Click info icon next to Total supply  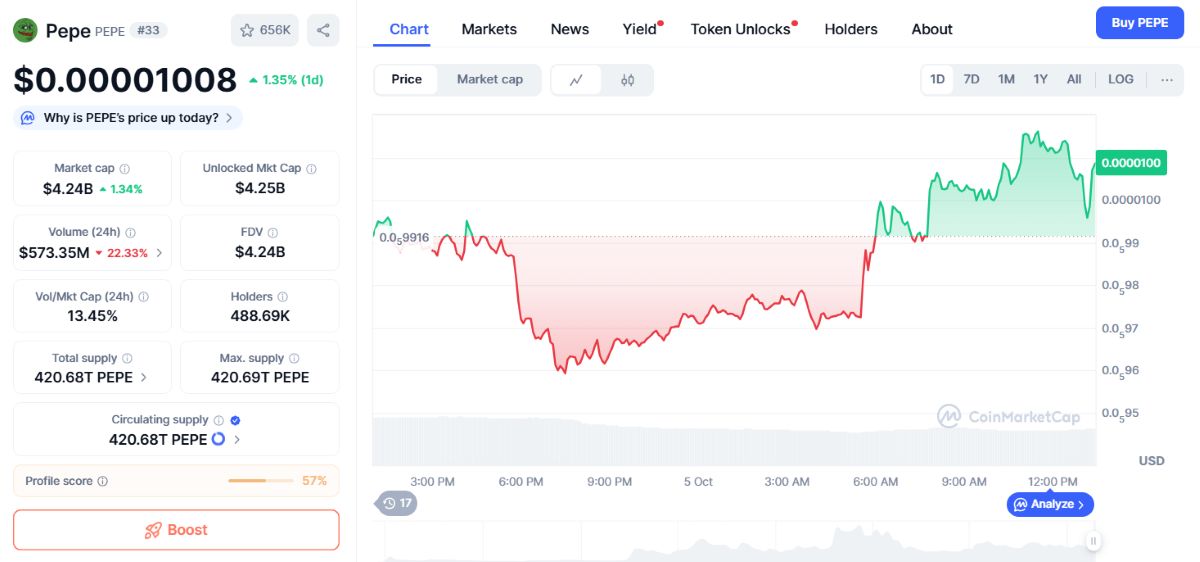coord(127,359)
